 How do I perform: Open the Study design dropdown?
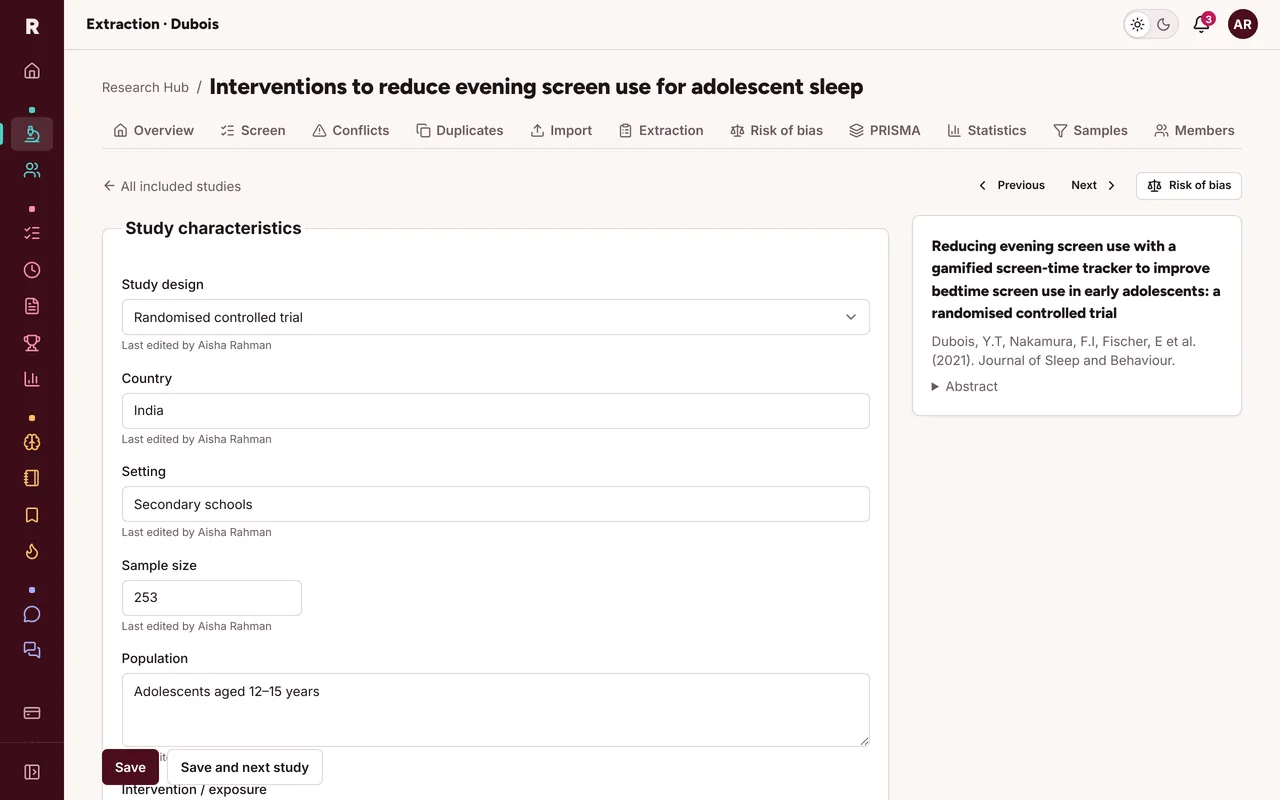pos(496,317)
